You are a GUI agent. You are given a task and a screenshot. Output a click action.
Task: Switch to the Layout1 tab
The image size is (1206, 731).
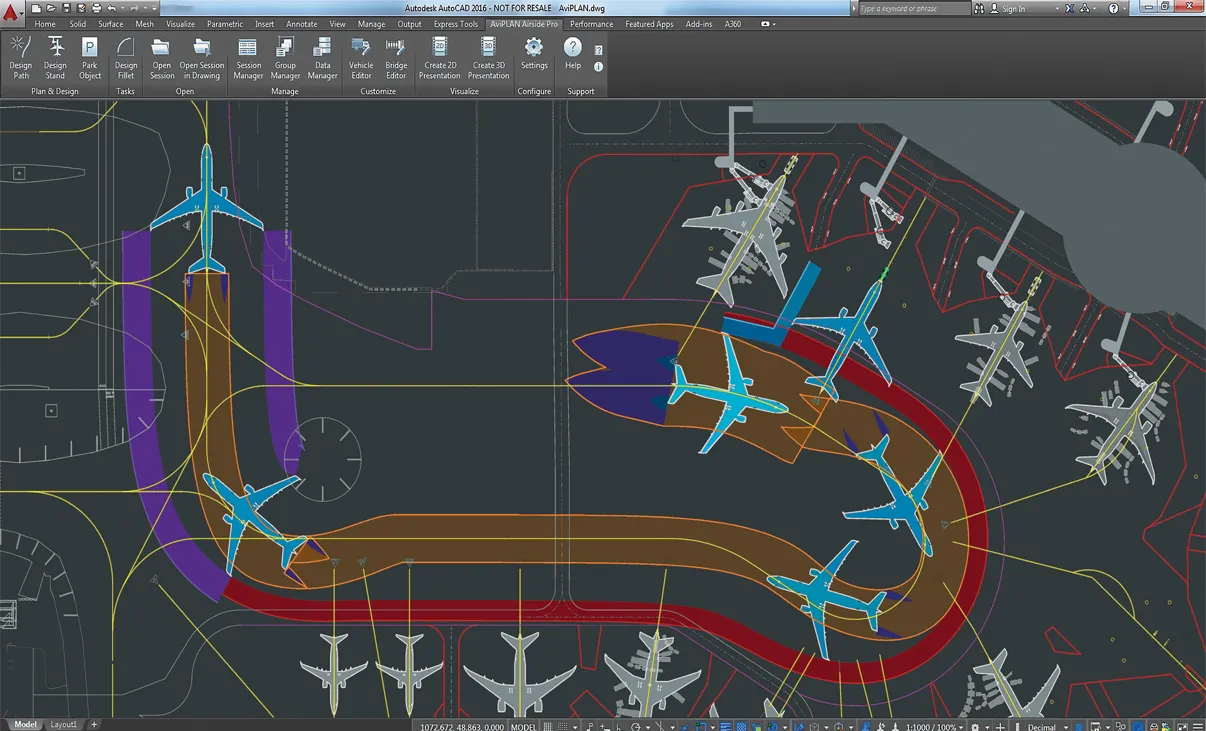click(62, 724)
